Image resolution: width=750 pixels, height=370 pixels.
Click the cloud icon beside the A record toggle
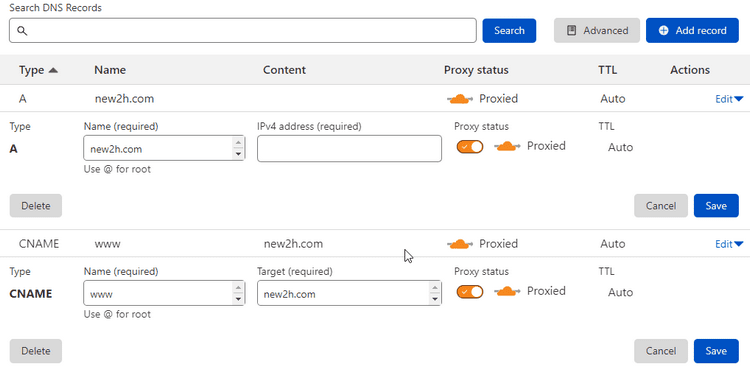(x=507, y=146)
